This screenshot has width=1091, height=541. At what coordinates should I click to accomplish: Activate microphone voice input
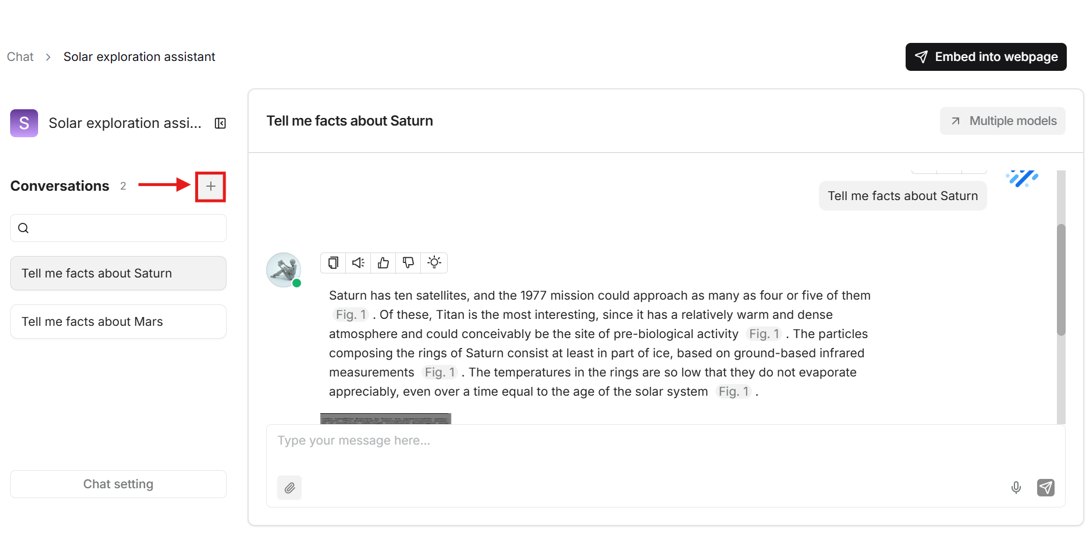tap(1016, 488)
